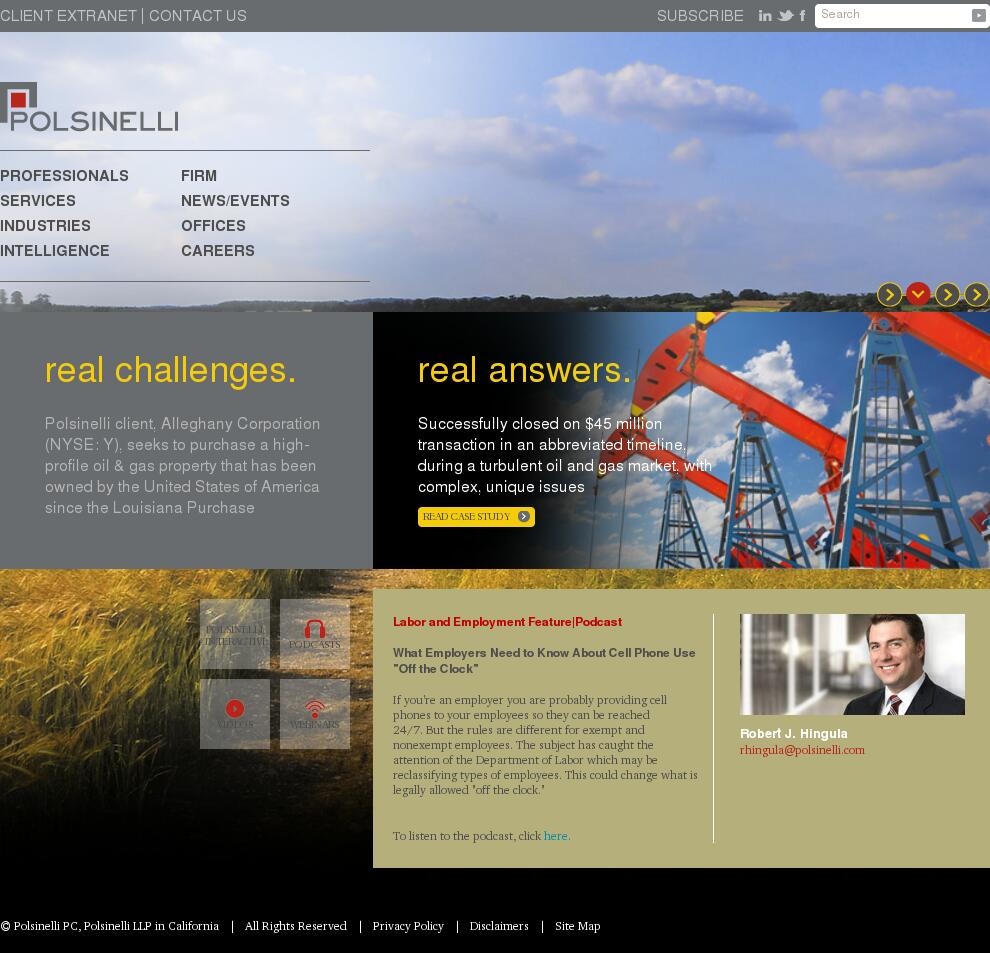Open the Careers menu
Screen dimensions: 990x953
218,251
